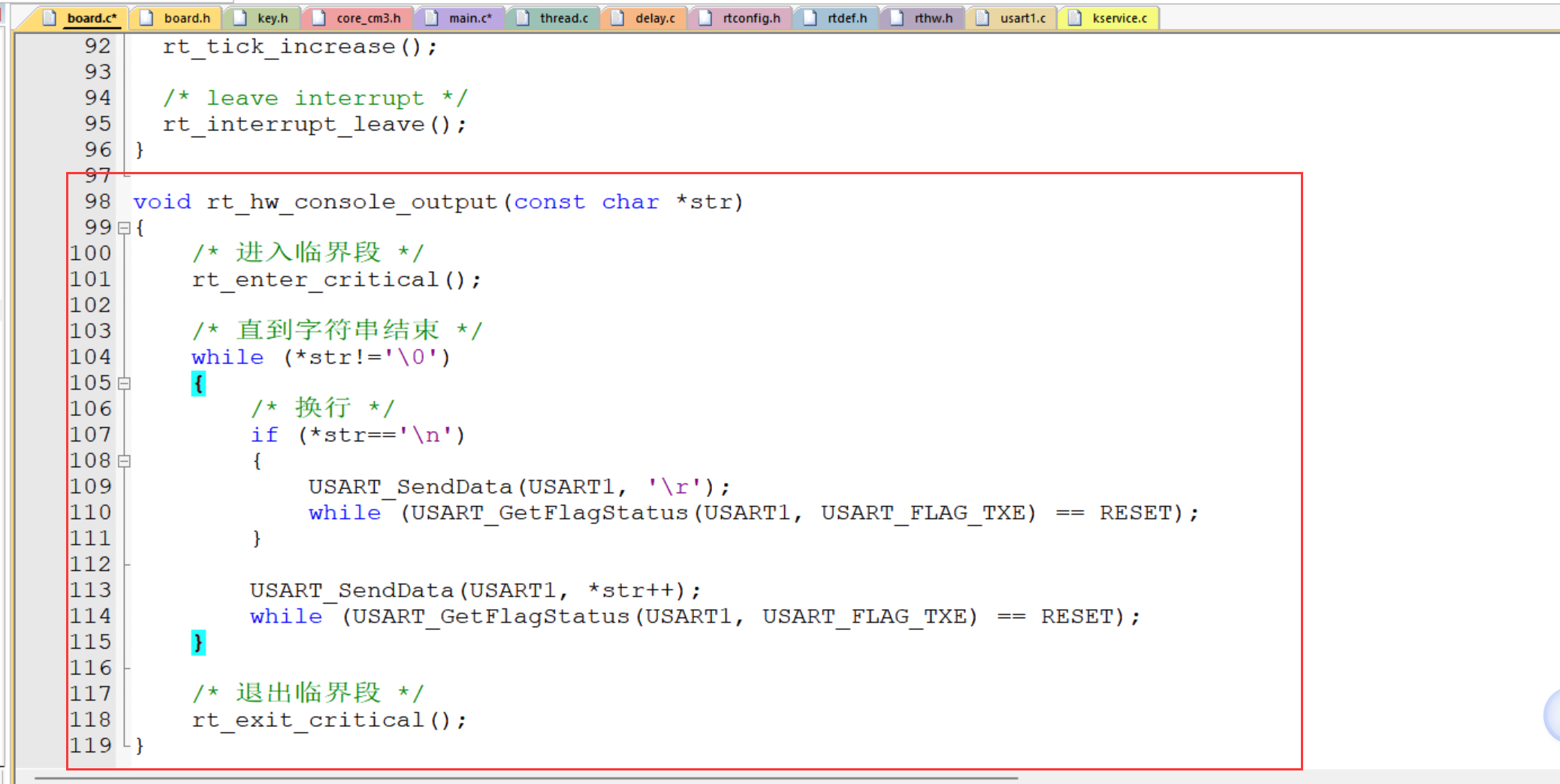This screenshot has height=784, width=1560.
Task: Click USART_SendData with '\r' argument
Action: coord(519,487)
